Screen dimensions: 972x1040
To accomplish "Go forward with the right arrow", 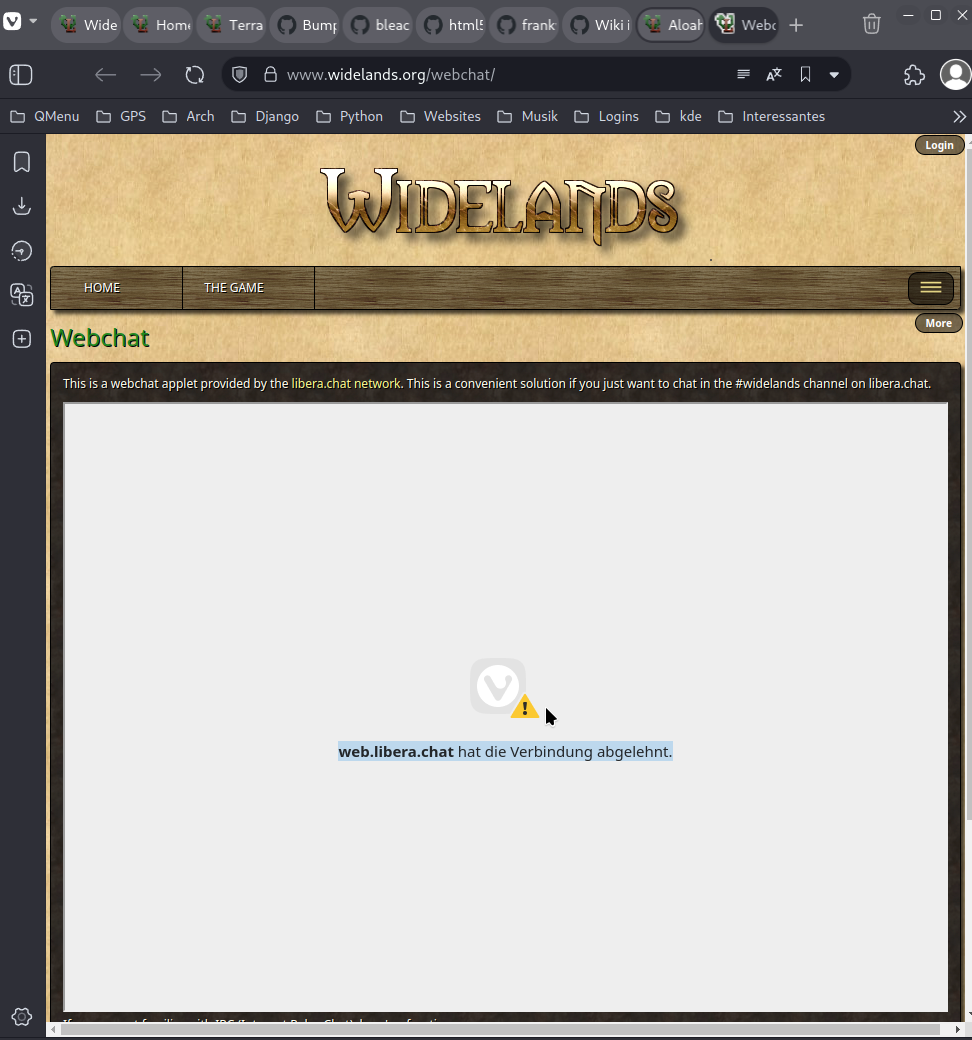I will point(151,74).
